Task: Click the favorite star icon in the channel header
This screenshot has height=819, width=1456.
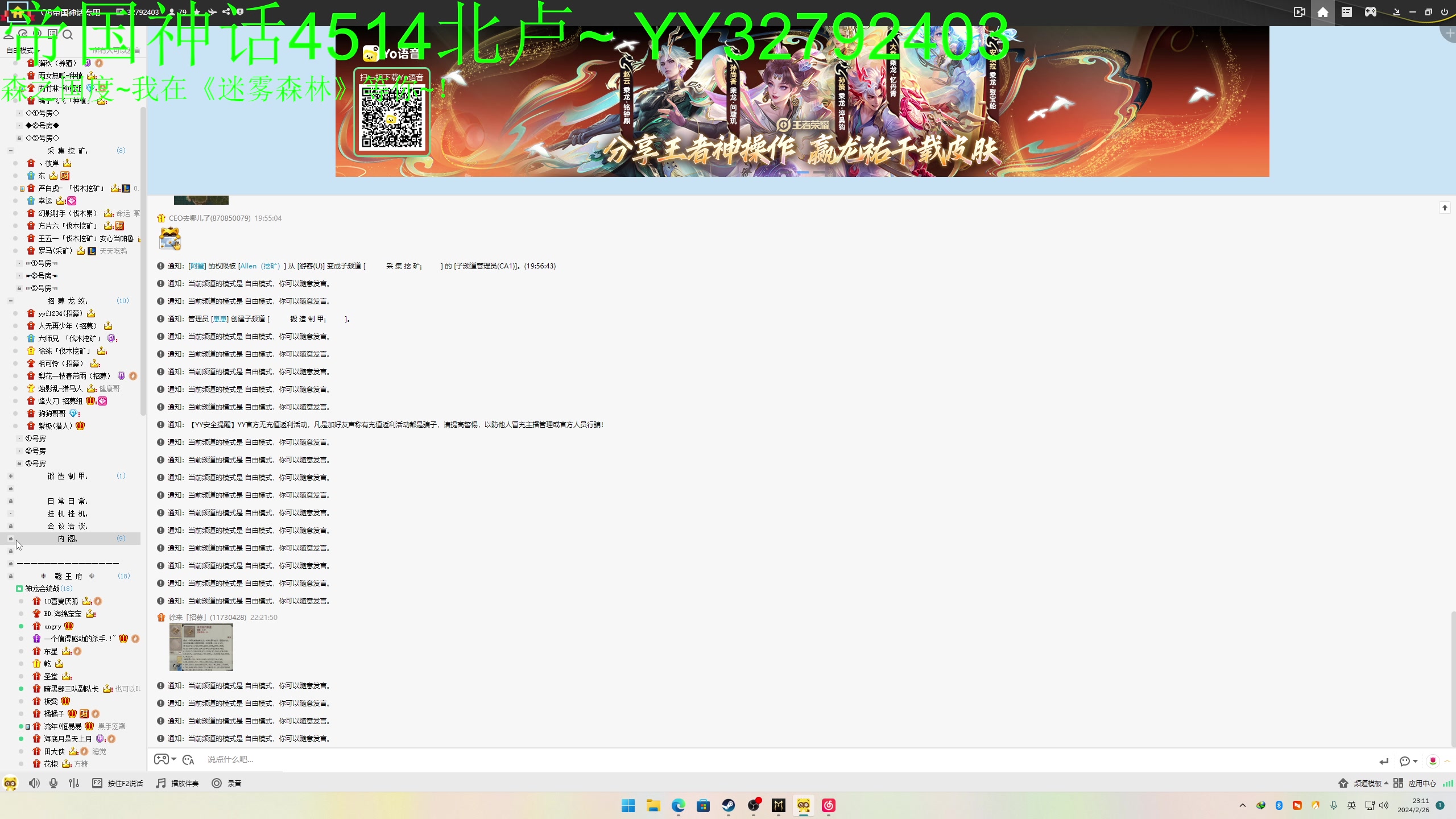Action: coord(197,11)
